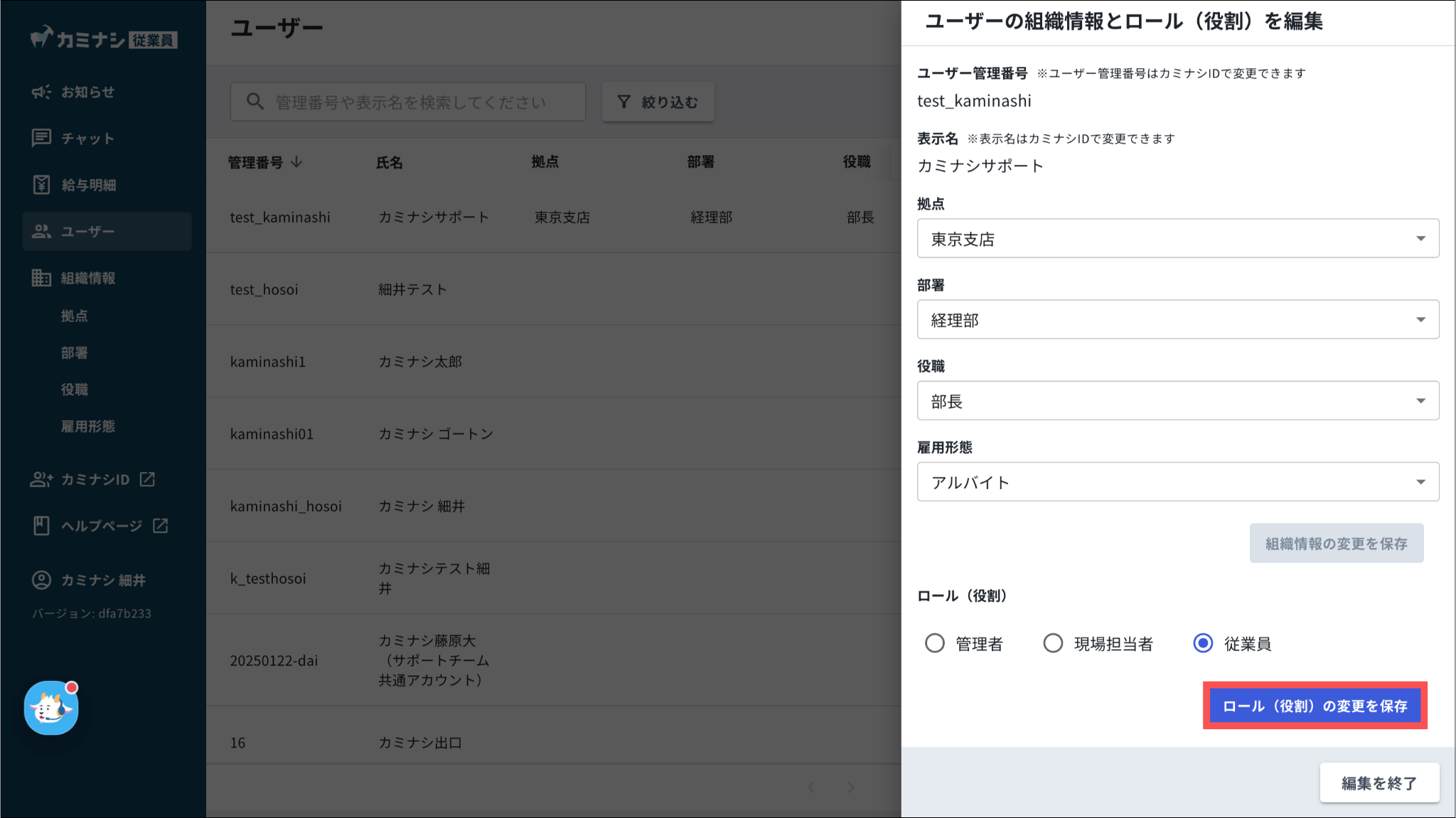This screenshot has height=818, width=1456.
Task: Click the account avatar icon beside カミナシ 細井
Action: pyautogui.click(x=41, y=580)
